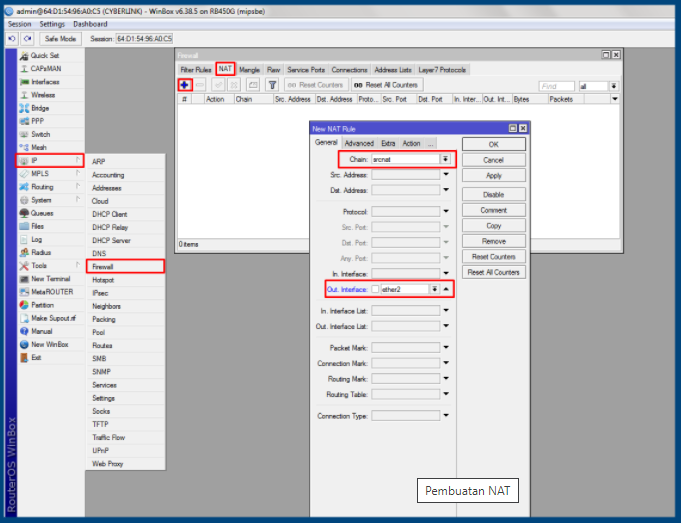Viewport: 681px width, 523px height.
Task: Click the Session address field
Action: pos(144,39)
